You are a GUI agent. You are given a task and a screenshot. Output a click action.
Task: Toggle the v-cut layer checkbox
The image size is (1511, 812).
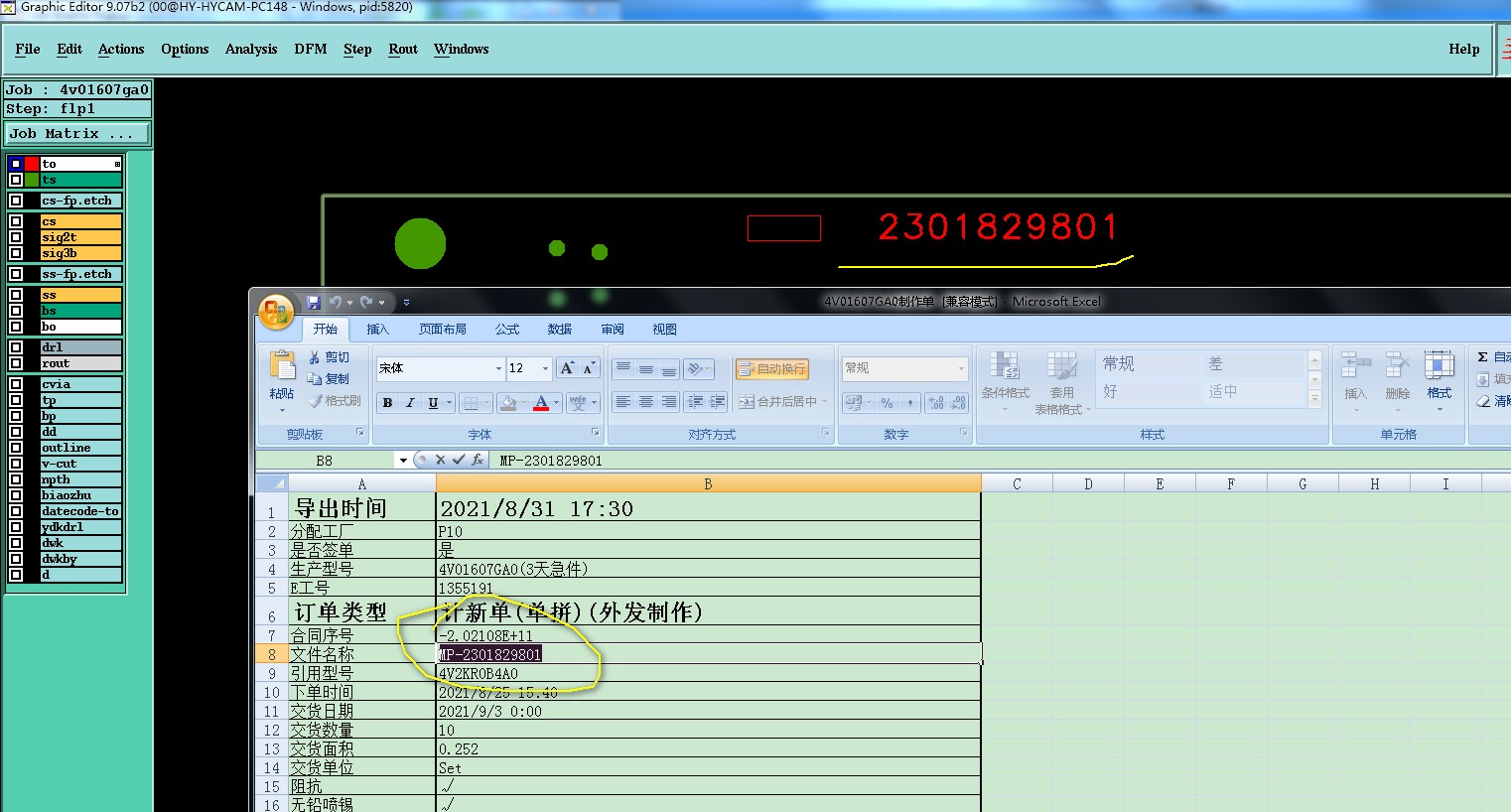(x=16, y=464)
